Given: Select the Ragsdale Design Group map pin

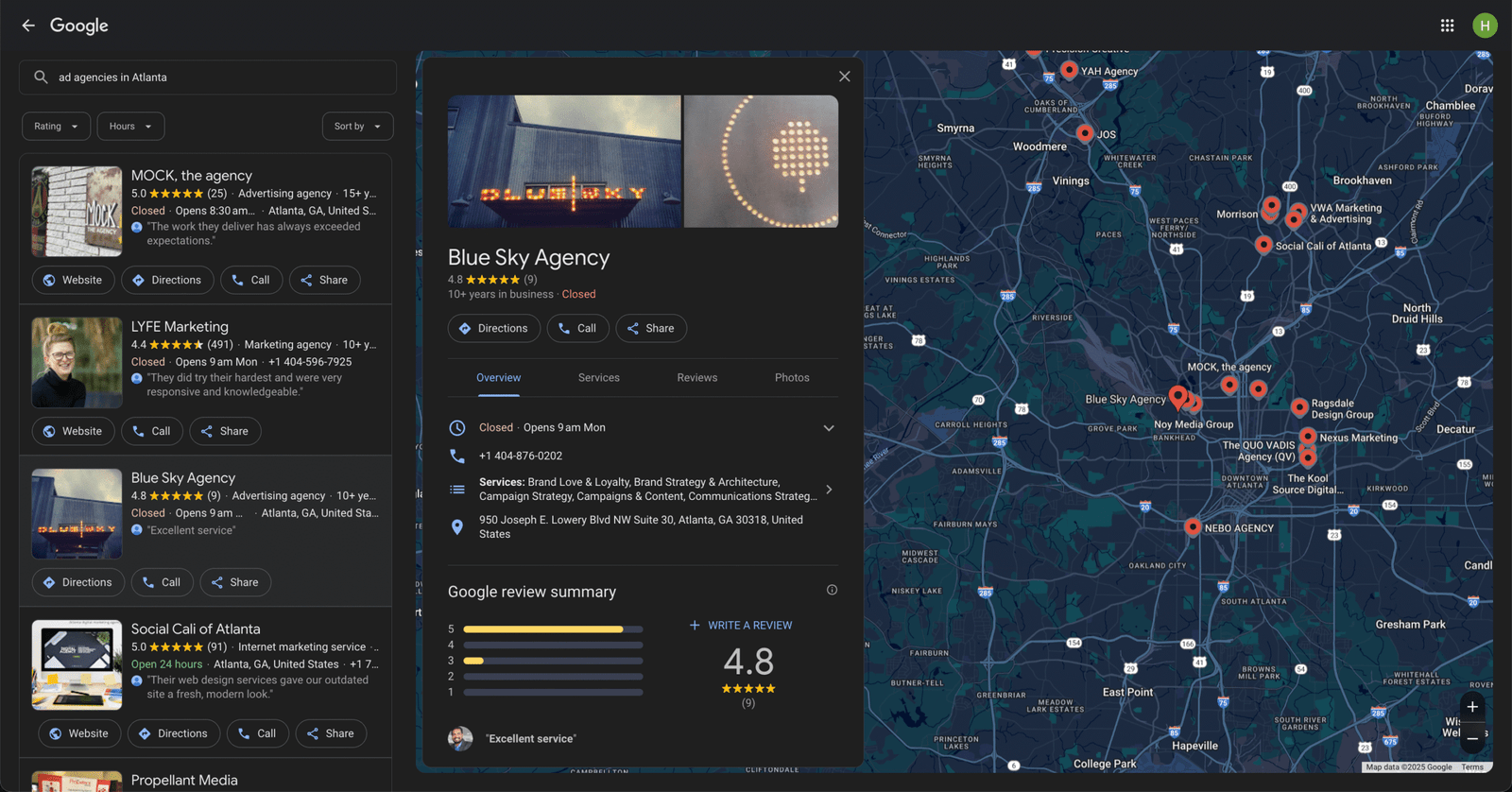Looking at the screenshot, I should point(1299,407).
